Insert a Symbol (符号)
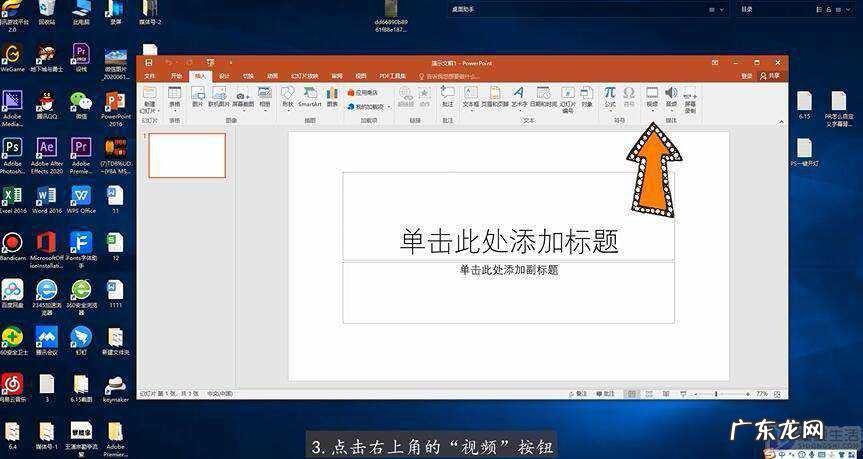863x459 pixels. click(x=629, y=97)
